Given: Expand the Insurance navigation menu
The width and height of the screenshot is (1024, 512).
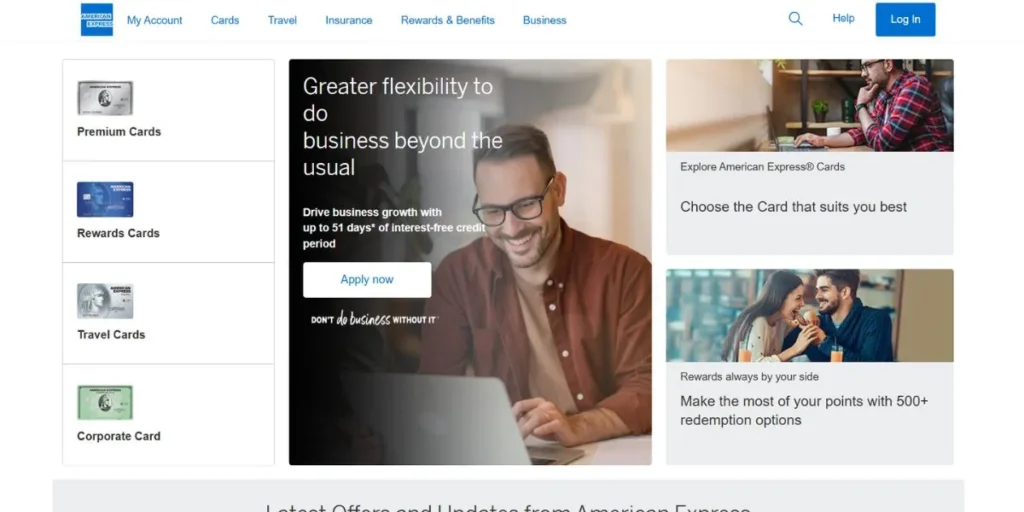Looking at the screenshot, I should point(349,20).
